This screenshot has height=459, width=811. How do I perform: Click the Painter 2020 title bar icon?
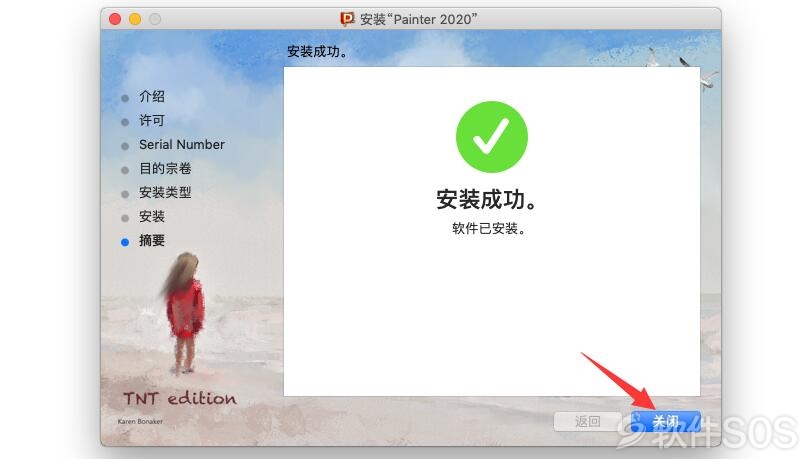(x=347, y=19)
